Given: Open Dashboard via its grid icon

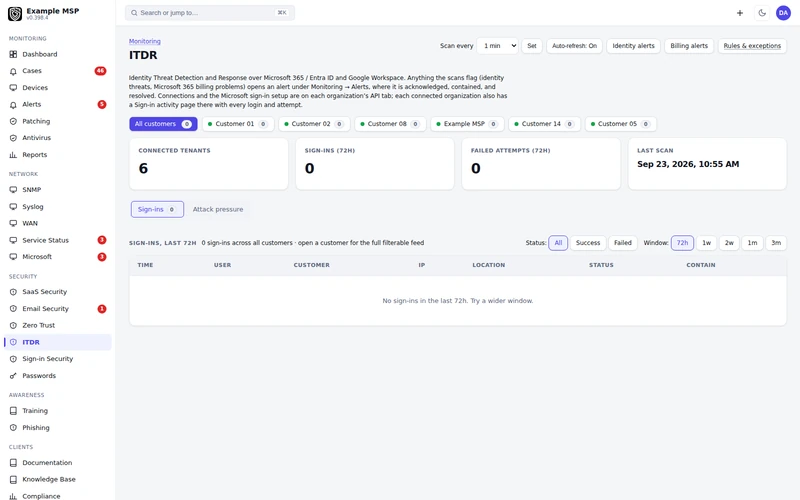Looking at the screenshot, I should (13, 54).
